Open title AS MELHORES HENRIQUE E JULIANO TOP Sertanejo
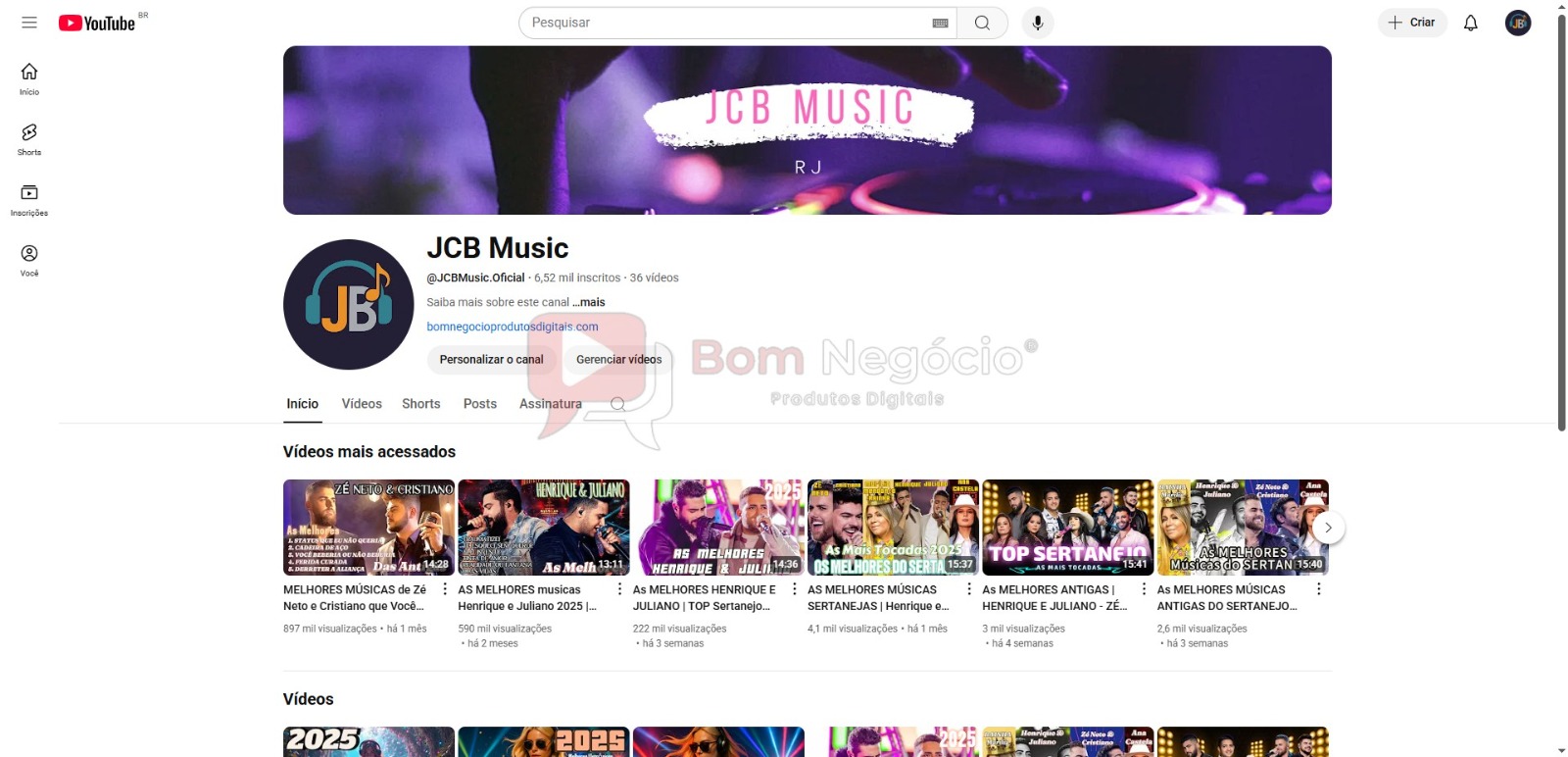The height and width of the screenshot is (757, 1568). click(705, 598)
